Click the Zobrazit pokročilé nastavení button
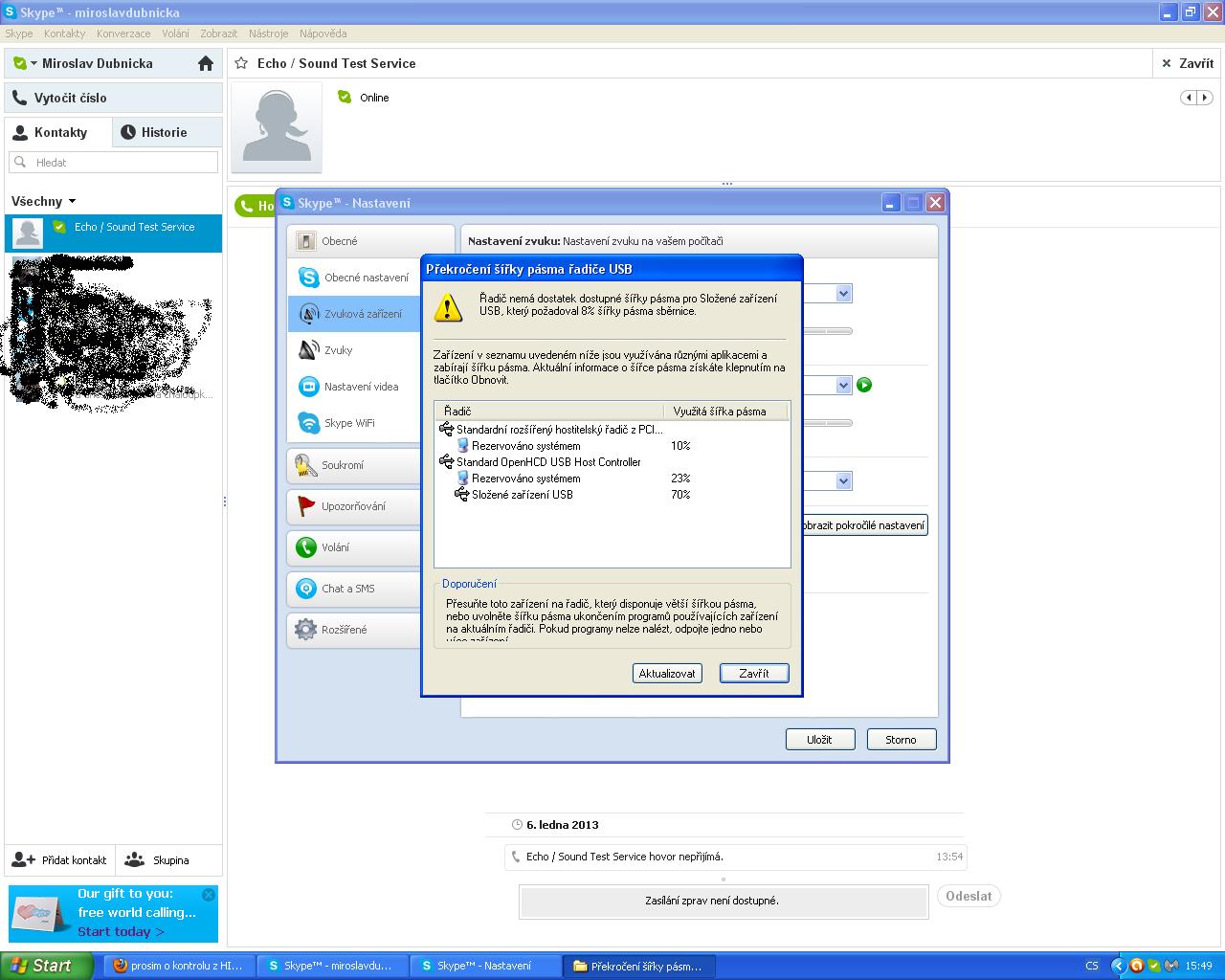This screenshot has width=1225, height=980. point(864,524)
